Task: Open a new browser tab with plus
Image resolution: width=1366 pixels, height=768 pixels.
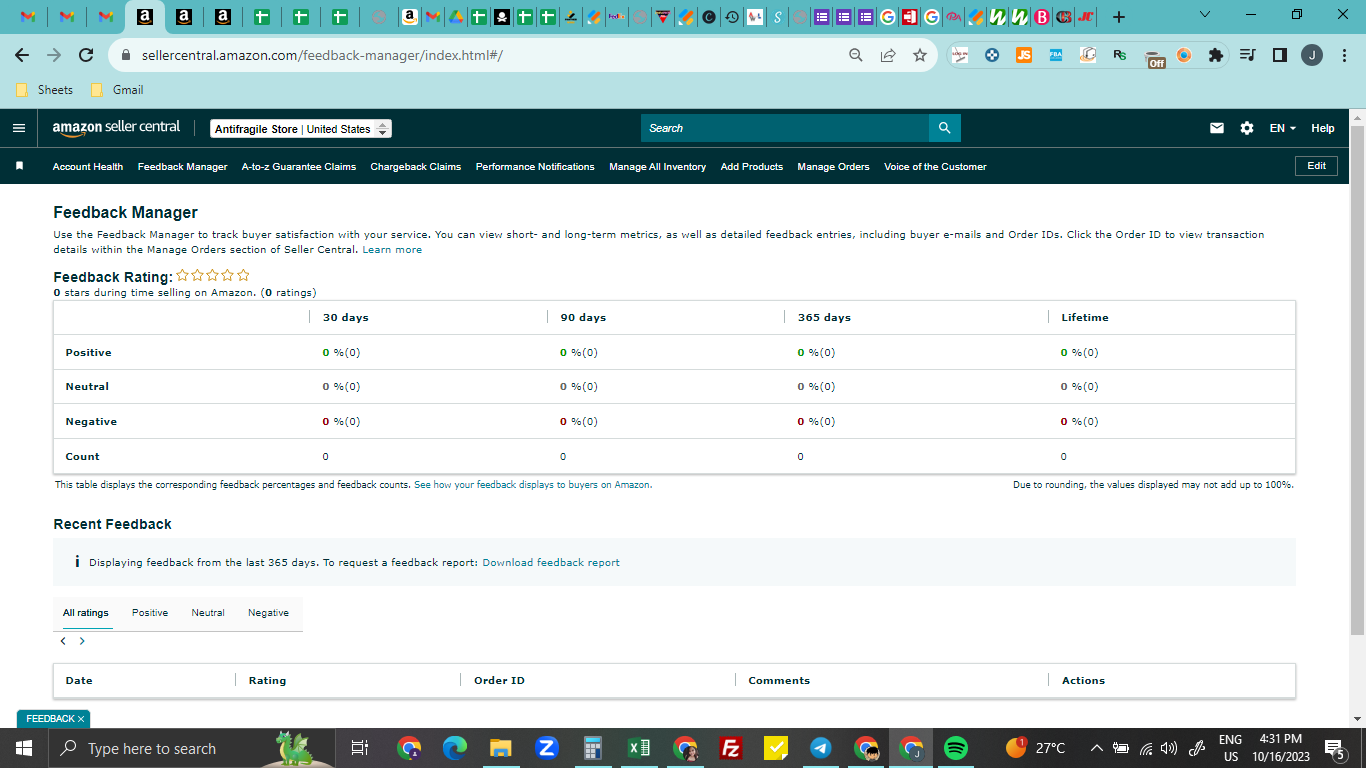Action: (x=1119, y=17)
